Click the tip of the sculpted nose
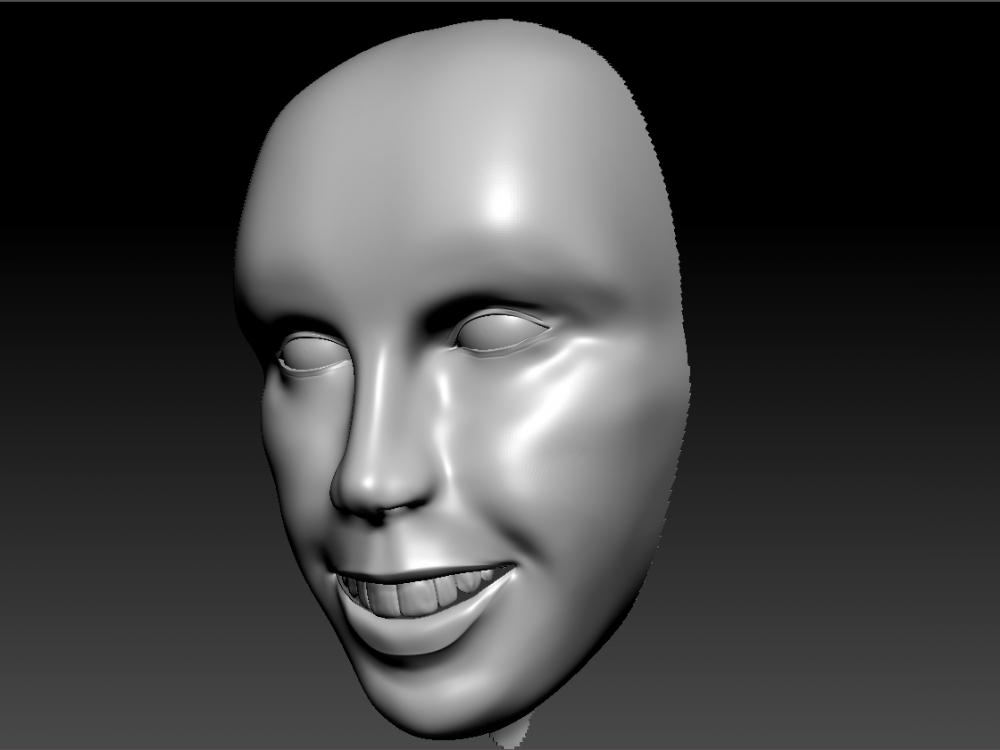The width and height of the screenshot is (1000, 750). [x=370, y=482]
